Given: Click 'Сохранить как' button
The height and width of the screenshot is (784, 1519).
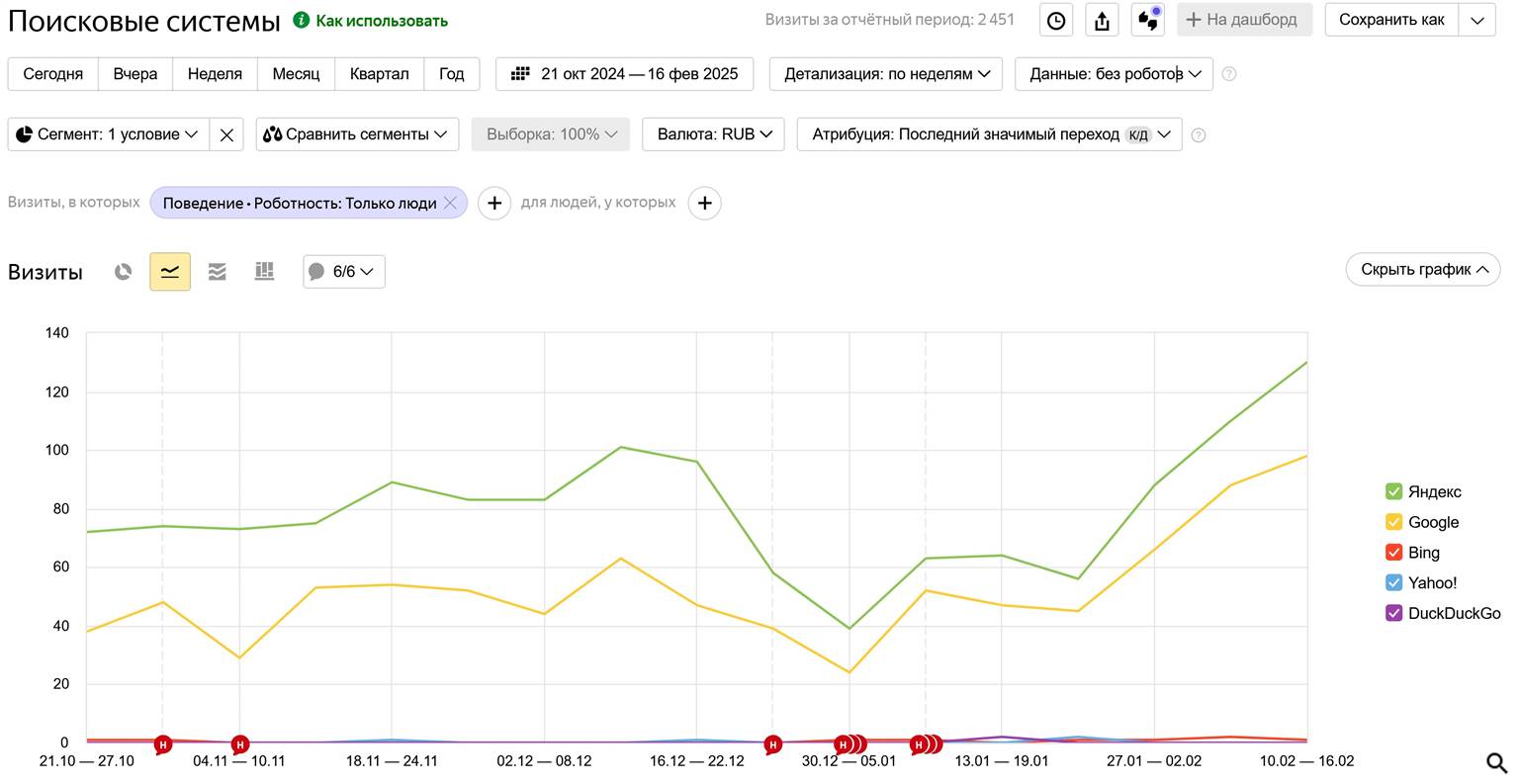Looking at the screenshot, I should [1392, 20].
